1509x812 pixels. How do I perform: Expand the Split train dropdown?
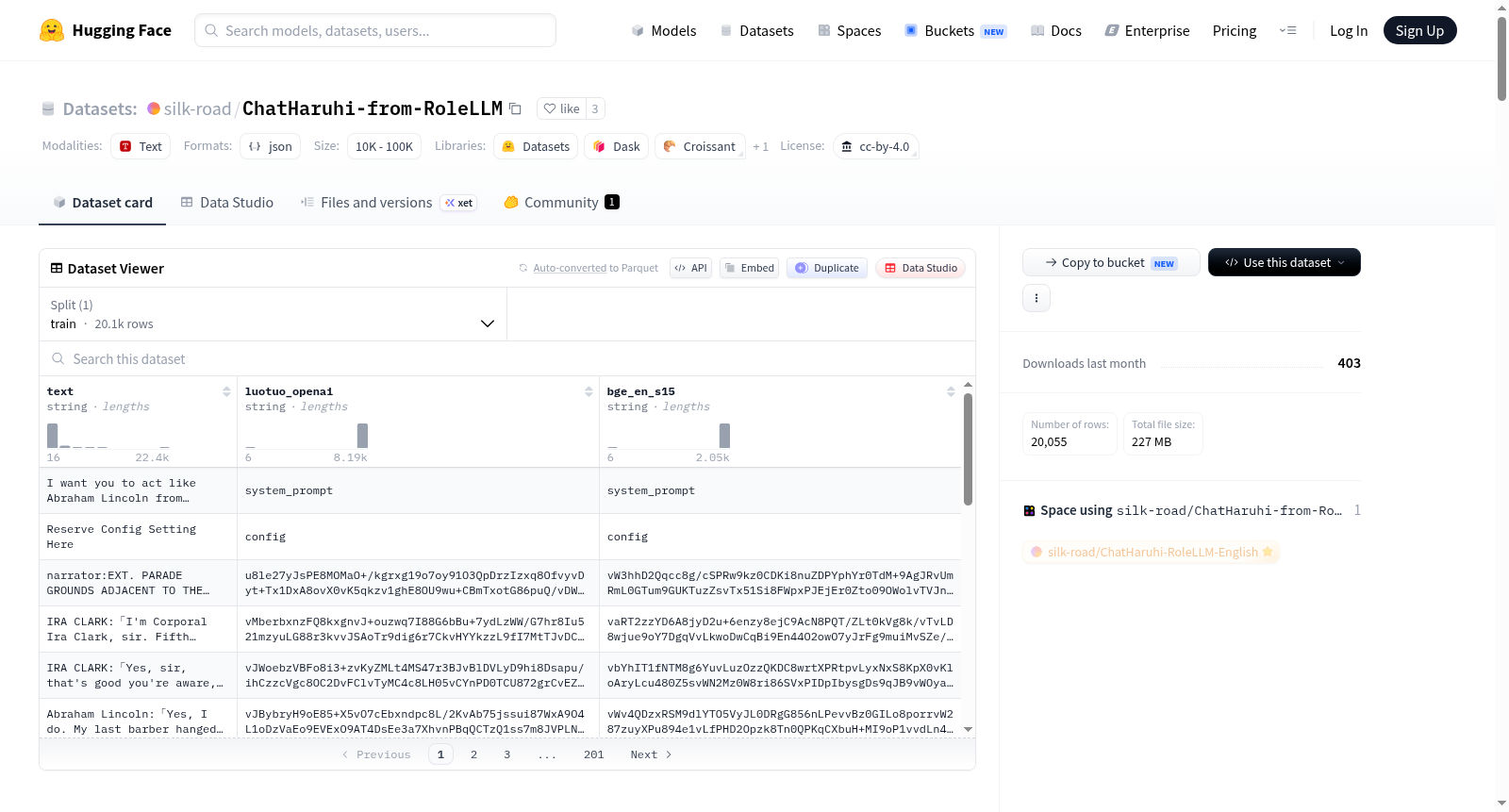tap(273, 314)
